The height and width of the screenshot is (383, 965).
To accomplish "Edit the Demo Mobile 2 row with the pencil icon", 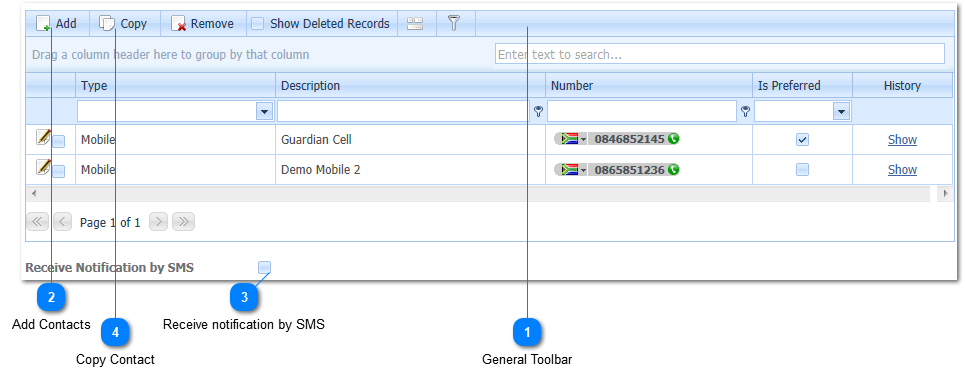I will tap(42, 166).
